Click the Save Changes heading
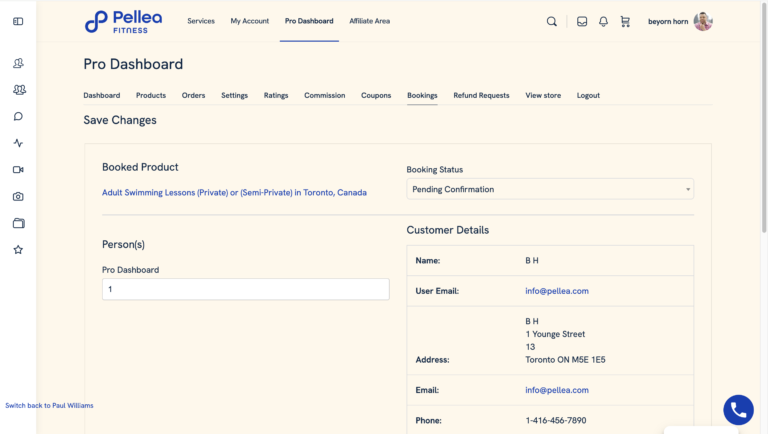This screenshot has width=768, height=434. (120, 120)
